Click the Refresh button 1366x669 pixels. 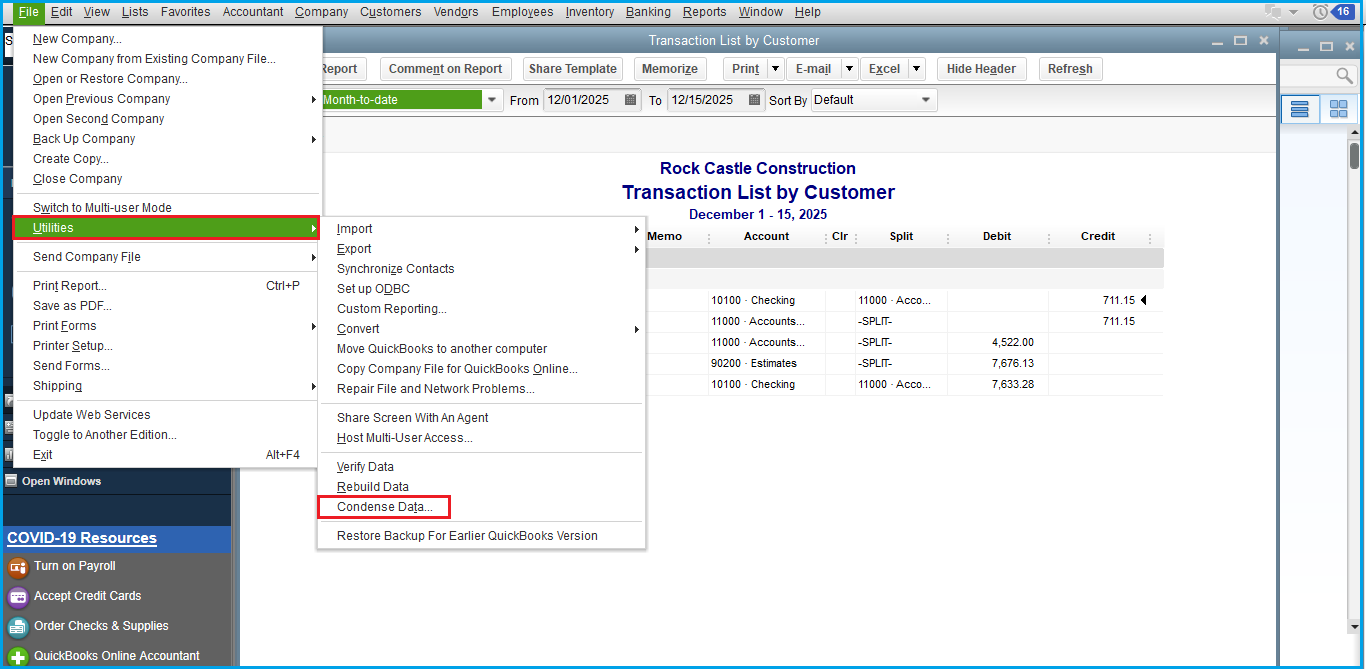[1070, 68]
